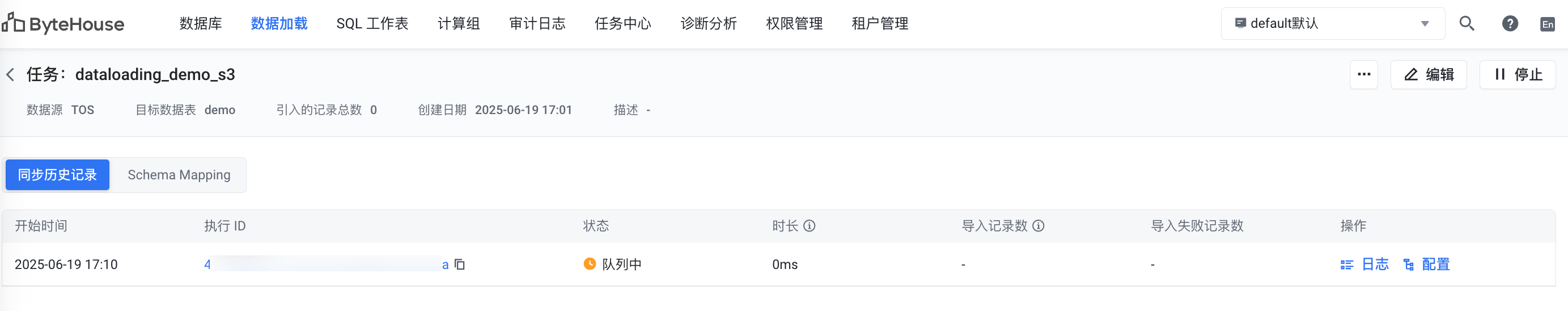Expand the default默认 tenant dropdown
Viewport: 1568px width, 311px height.
[1332, 24]
